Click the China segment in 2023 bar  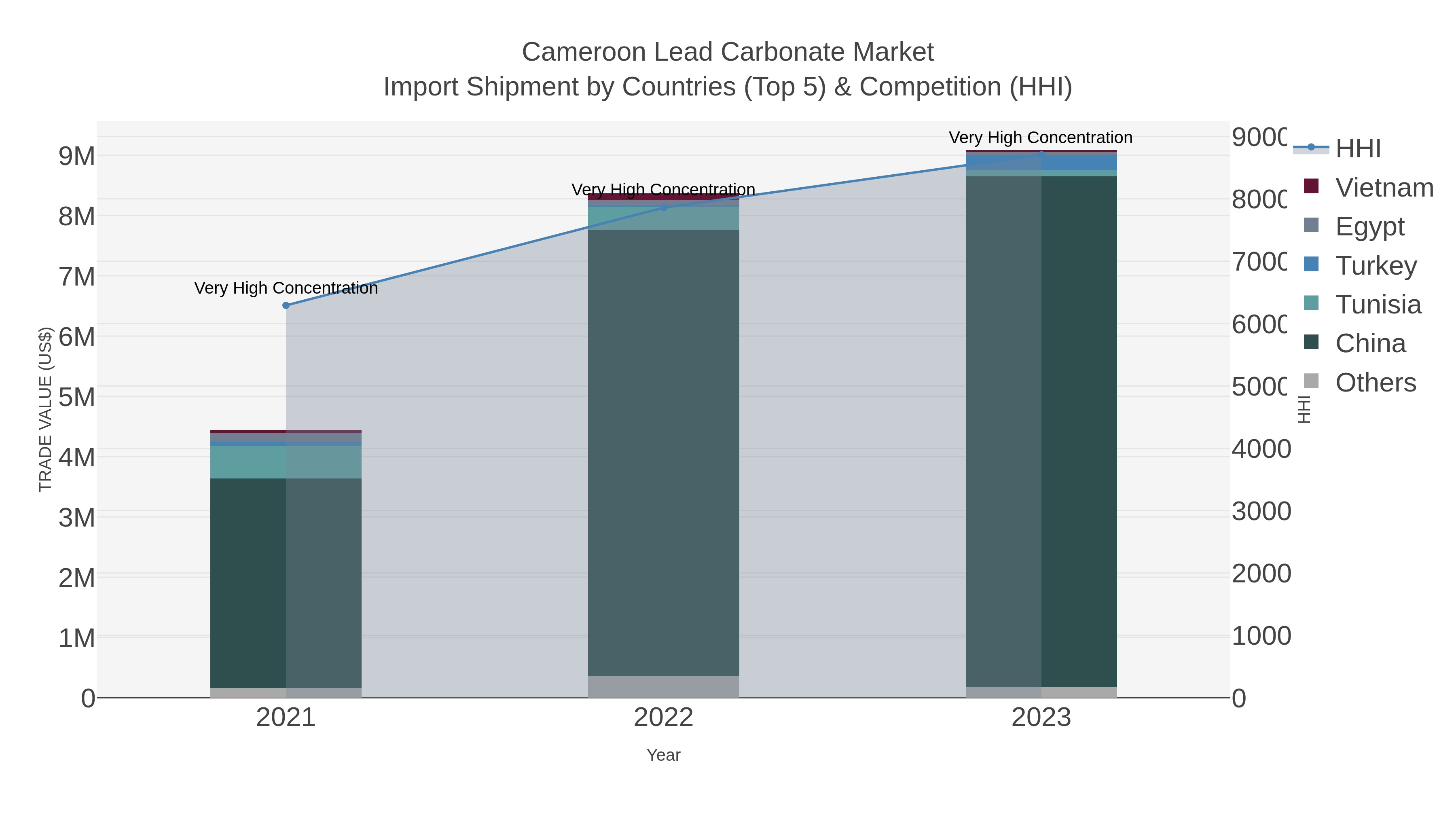pyautogui.click(x=1041, y=432)
